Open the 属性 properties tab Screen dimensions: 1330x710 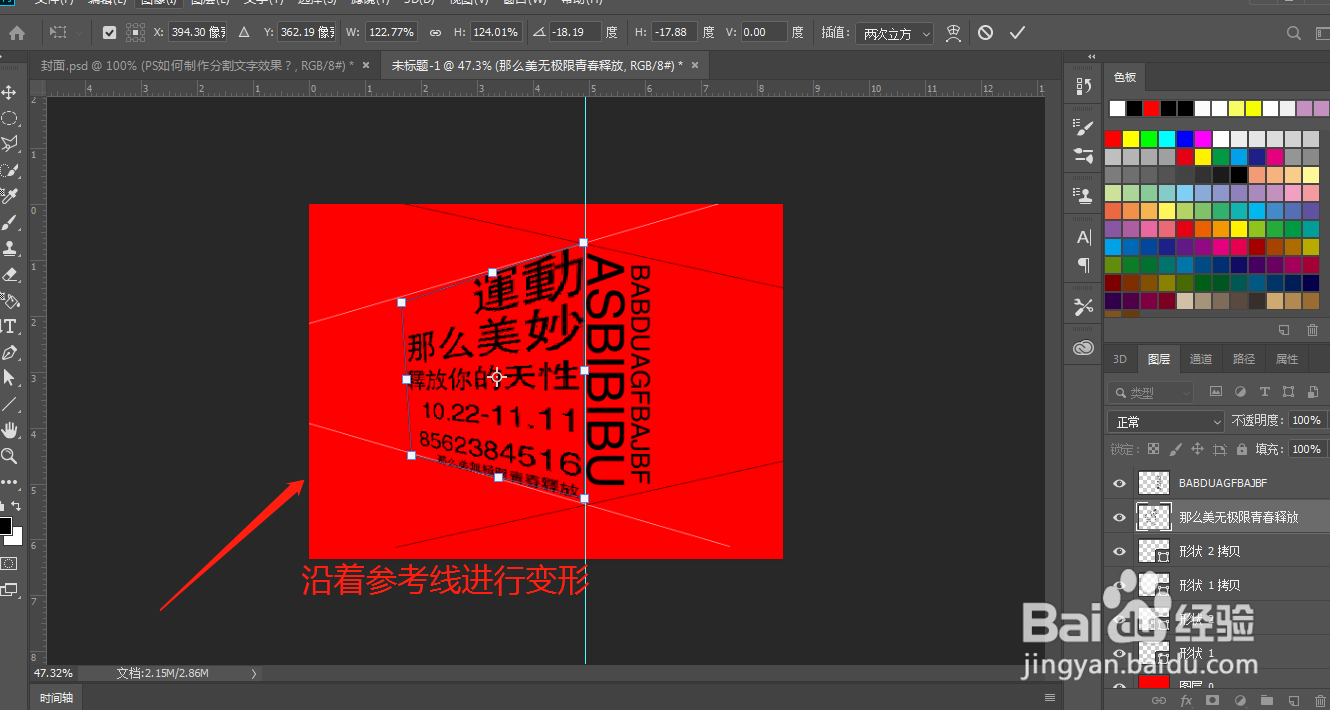(x=1287, y=359)
